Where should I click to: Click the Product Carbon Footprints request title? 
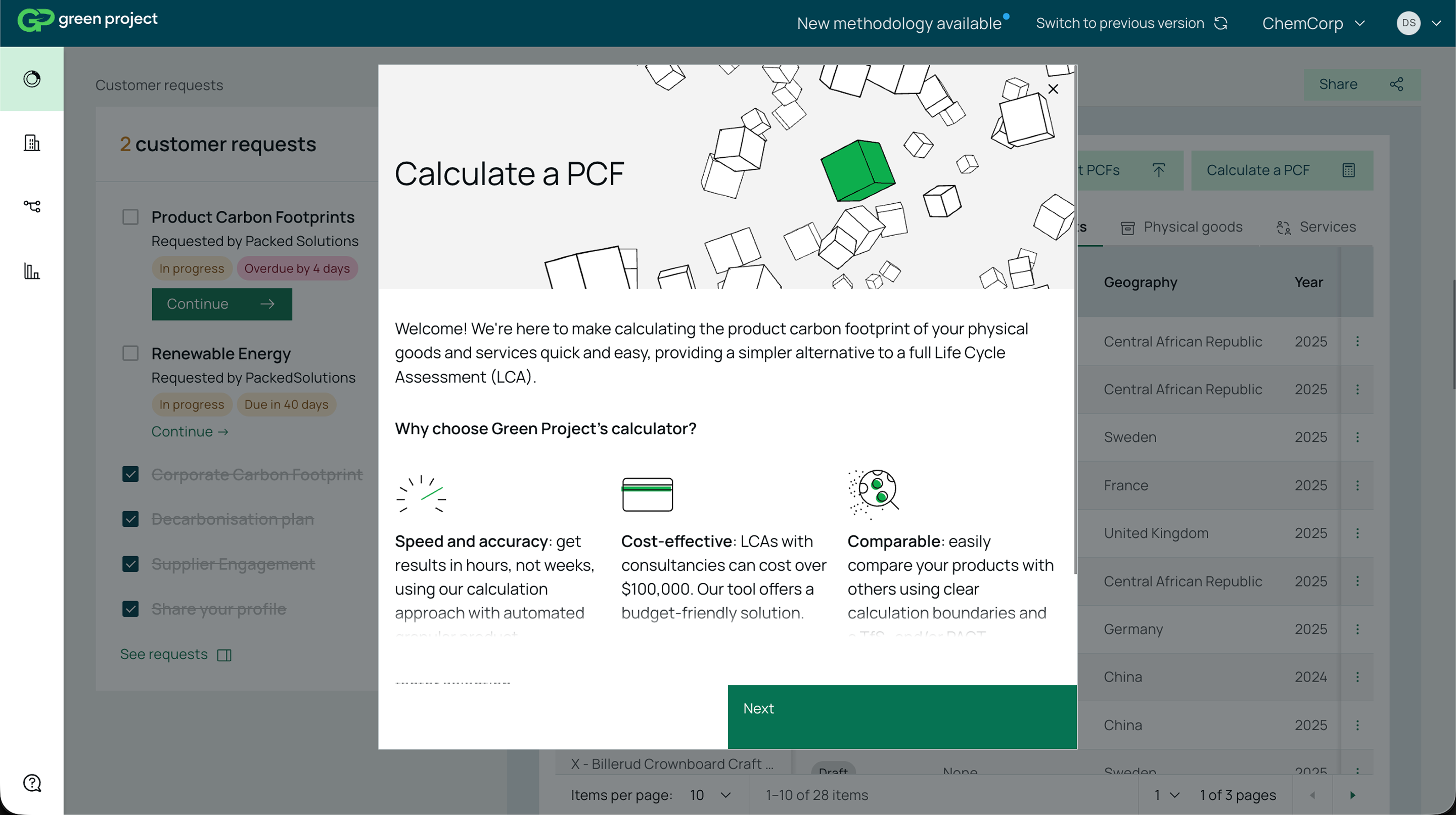tap(253, 217)
